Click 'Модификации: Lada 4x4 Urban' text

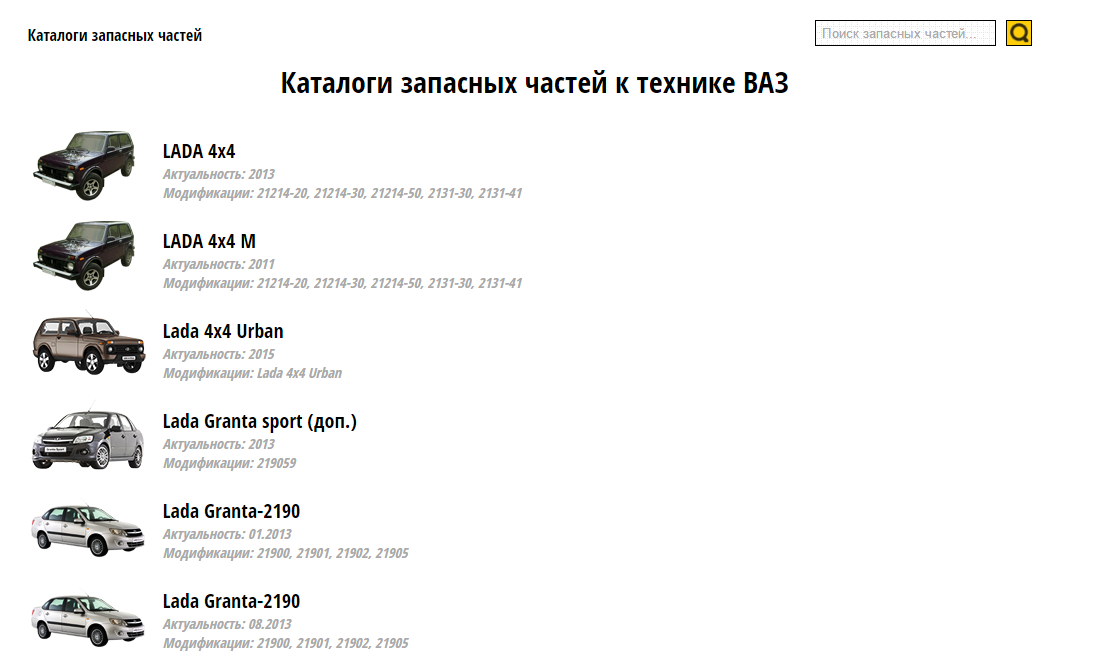tap(252, 373)
